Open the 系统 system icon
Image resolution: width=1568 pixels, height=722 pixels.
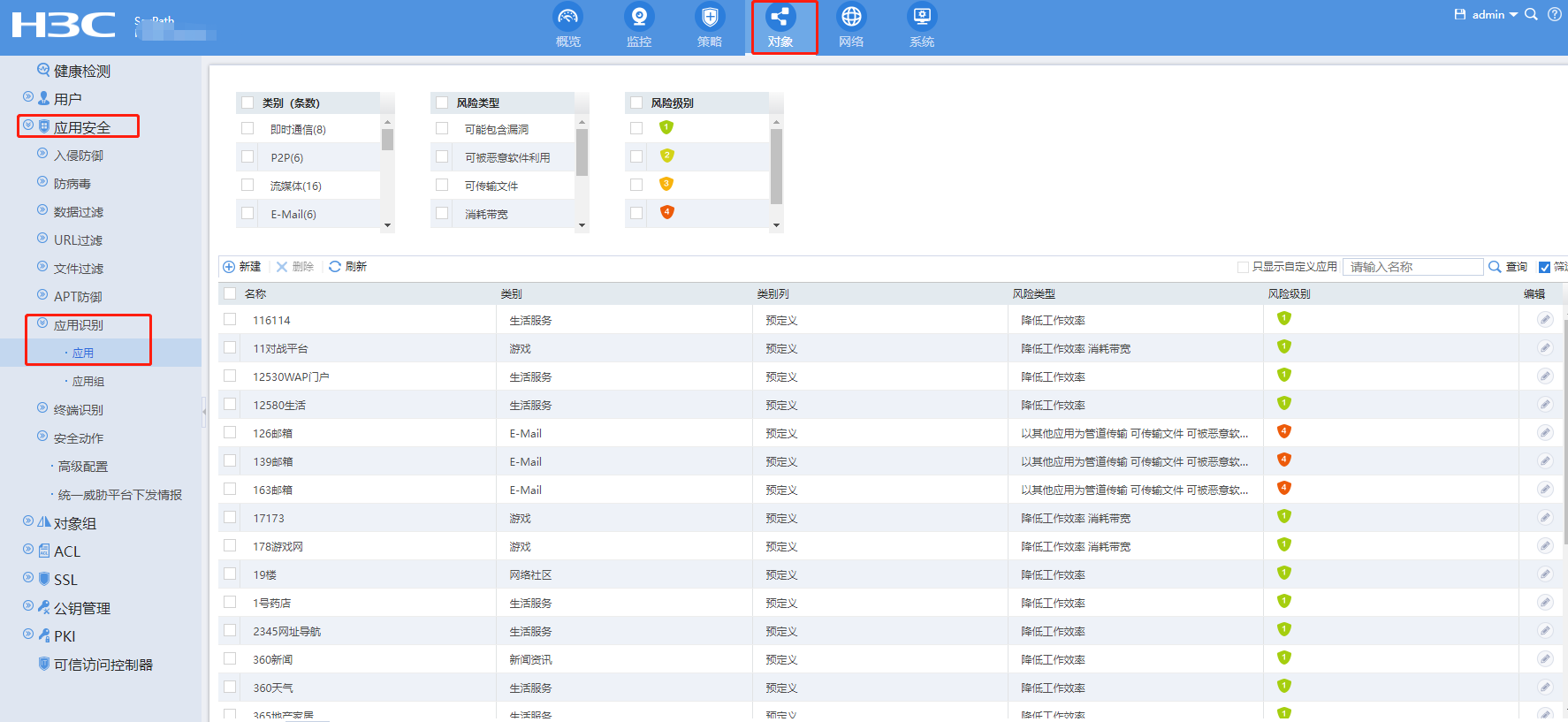pyautogui.click(x=922, y=17)
